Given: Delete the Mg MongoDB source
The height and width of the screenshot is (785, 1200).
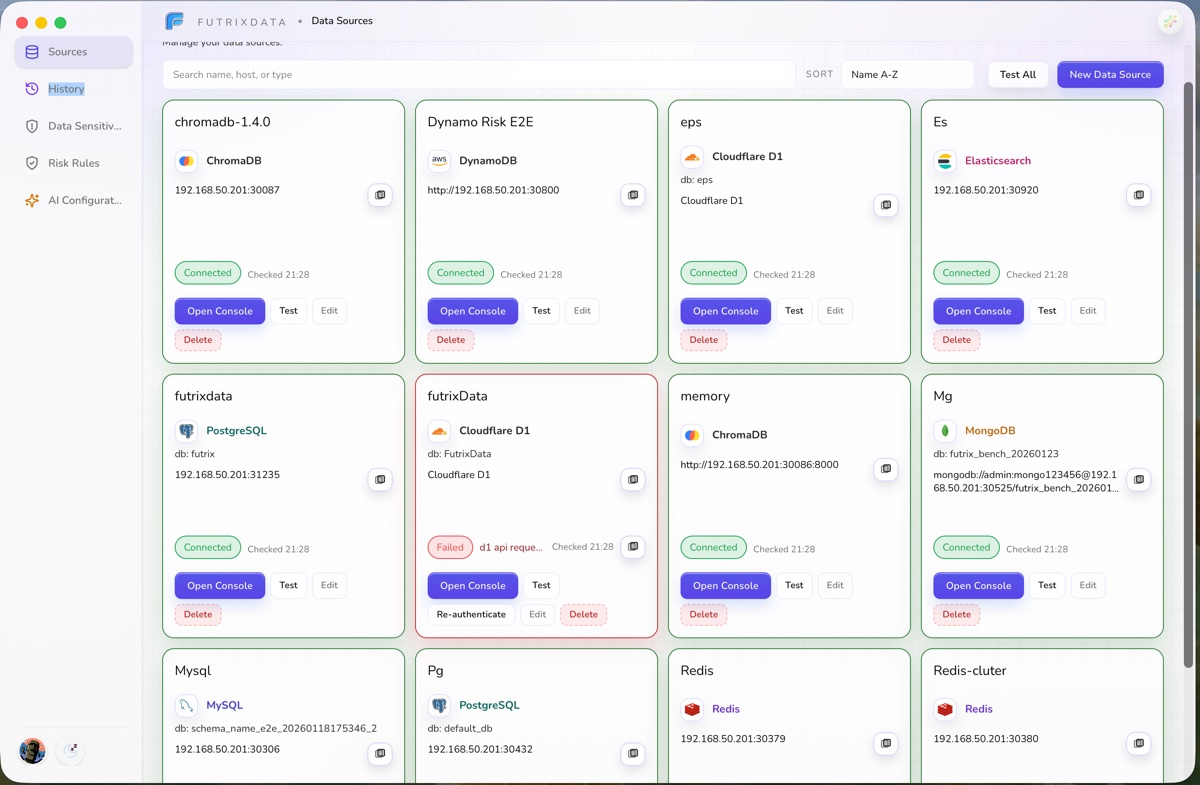Looking at the screenshot, I should [957, 615].
